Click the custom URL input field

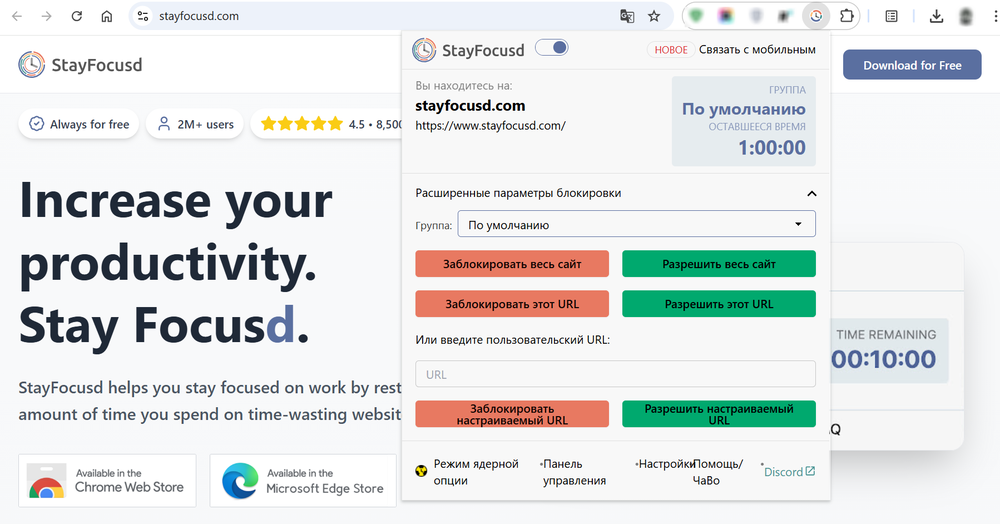tap(615, 374)
